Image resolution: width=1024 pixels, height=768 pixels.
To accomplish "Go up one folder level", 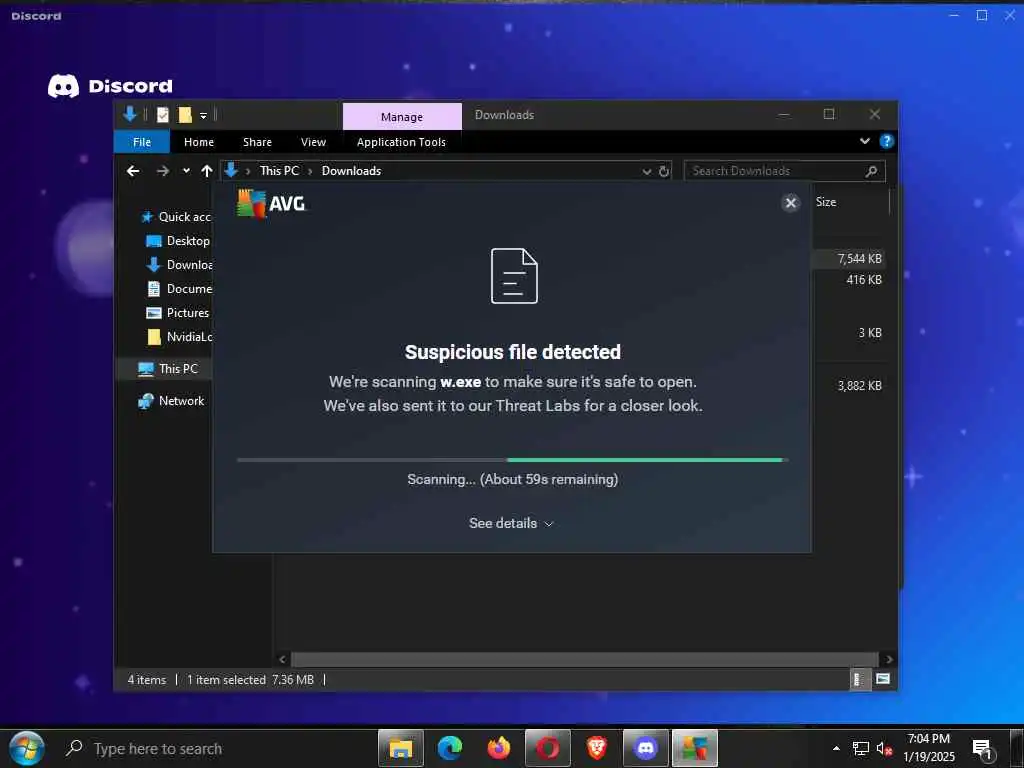I will coord(207,171).
